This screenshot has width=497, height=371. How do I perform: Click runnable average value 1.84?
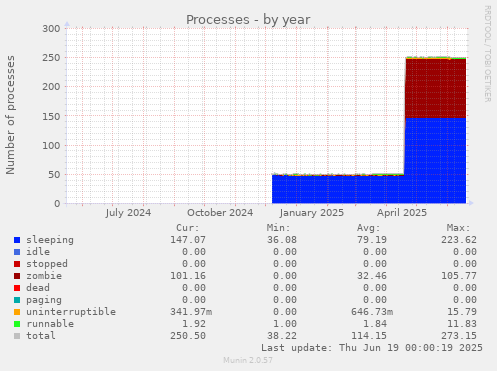[x=375, y=324]
